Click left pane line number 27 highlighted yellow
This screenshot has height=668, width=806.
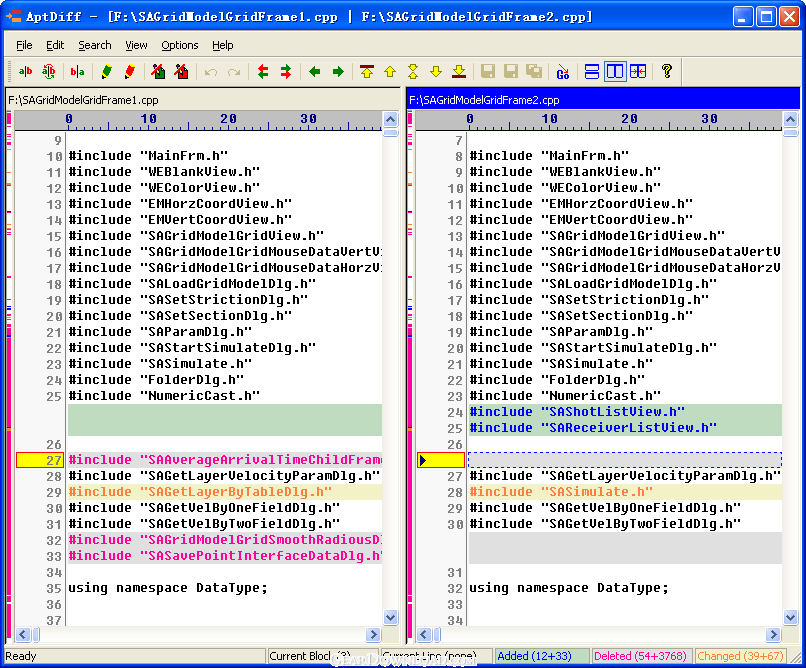40,460
